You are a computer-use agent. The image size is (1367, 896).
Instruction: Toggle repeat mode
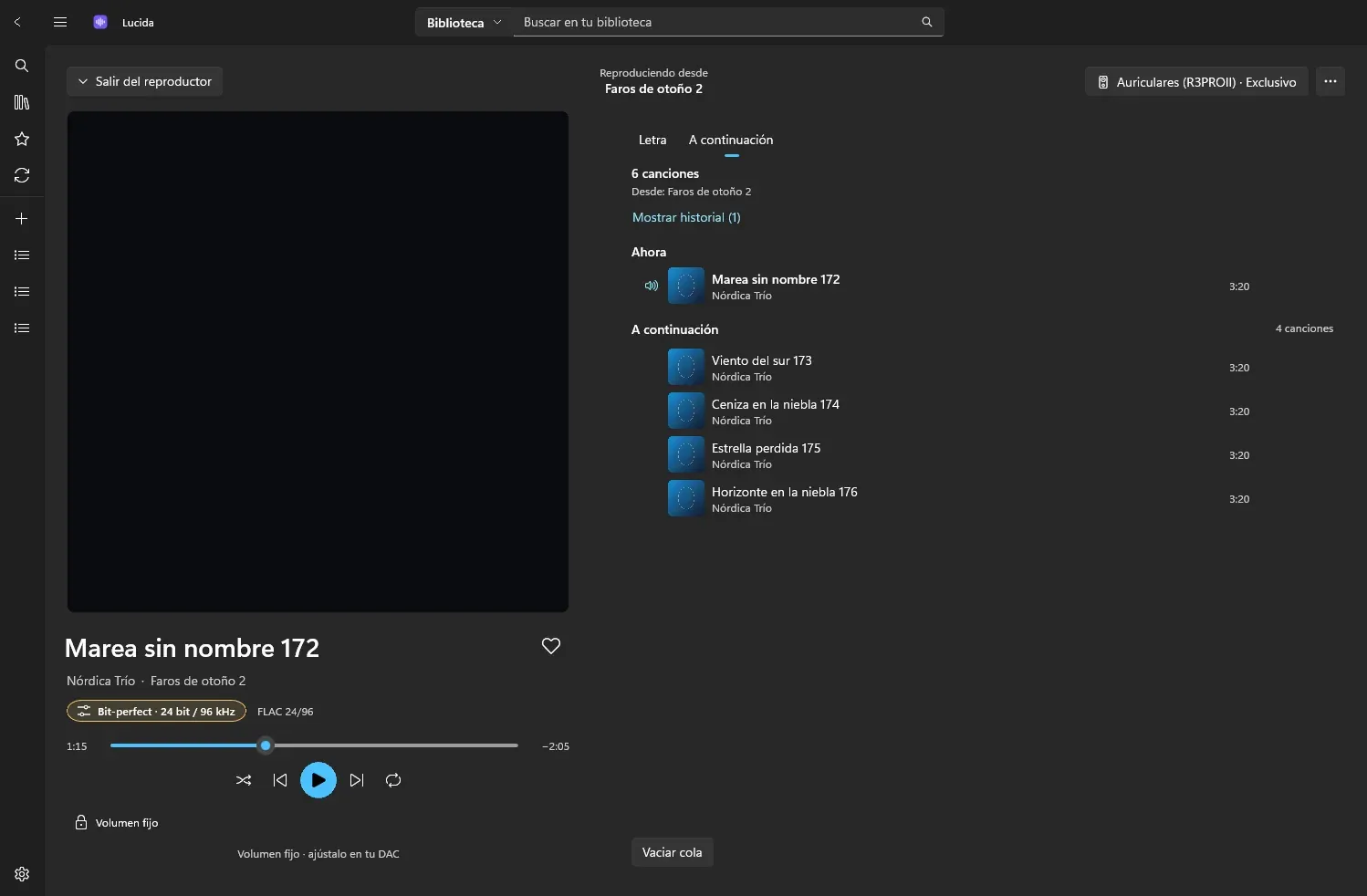[x=393, y=780]
